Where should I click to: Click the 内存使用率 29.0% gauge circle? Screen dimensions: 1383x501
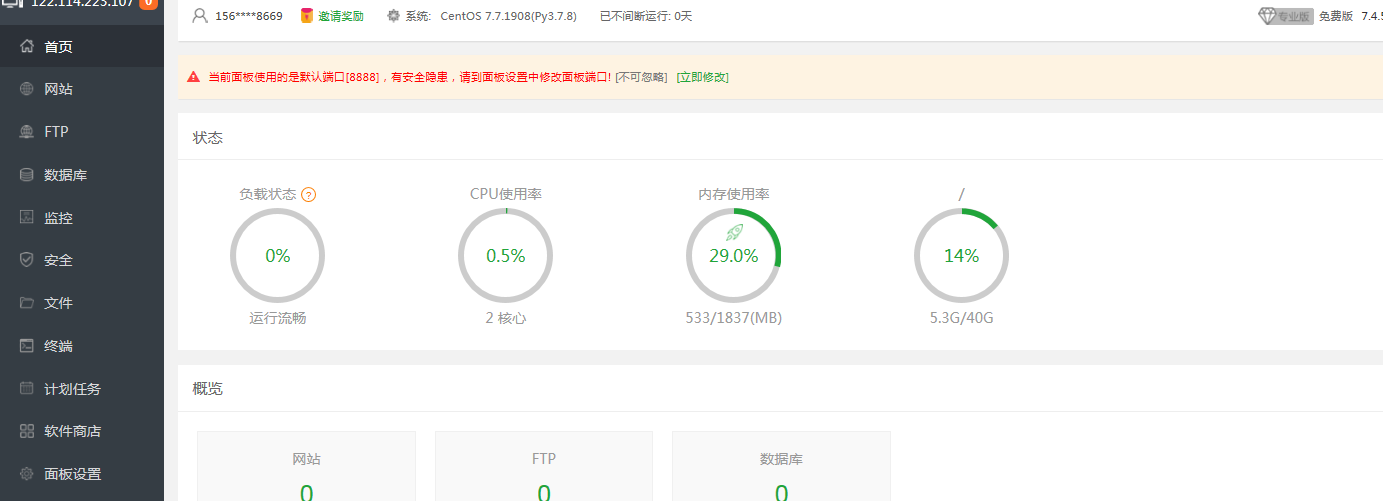coord(734,256)
